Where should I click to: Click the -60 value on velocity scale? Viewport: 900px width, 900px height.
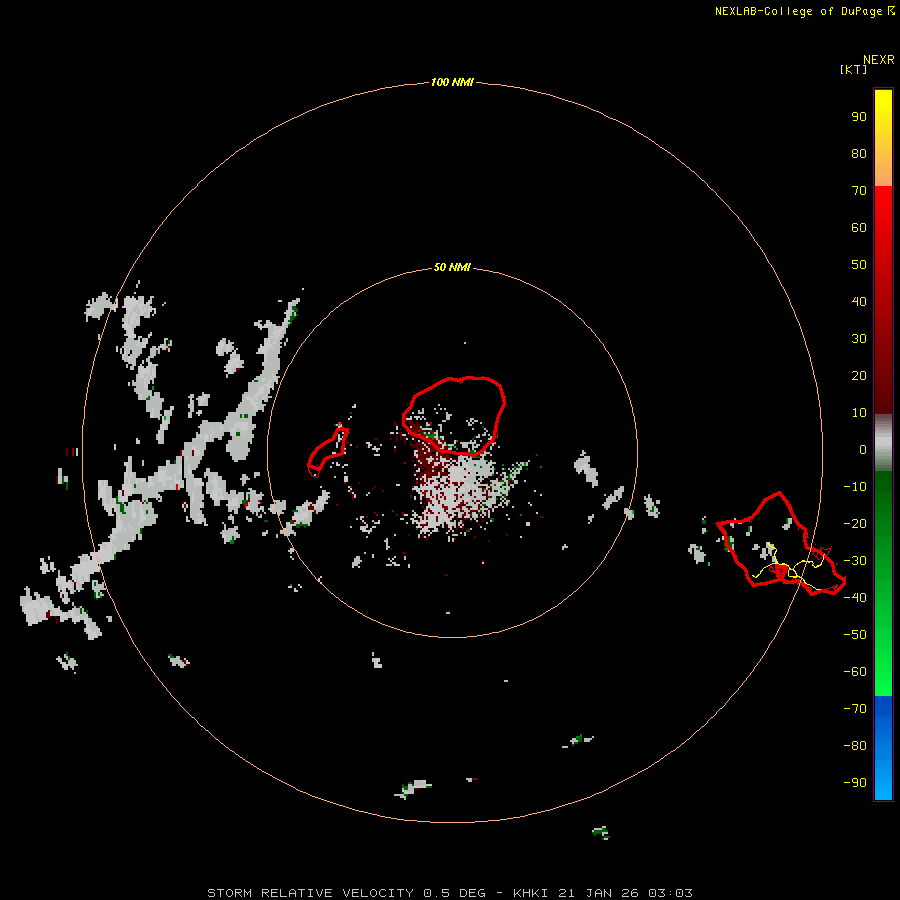tap(855, 672)
